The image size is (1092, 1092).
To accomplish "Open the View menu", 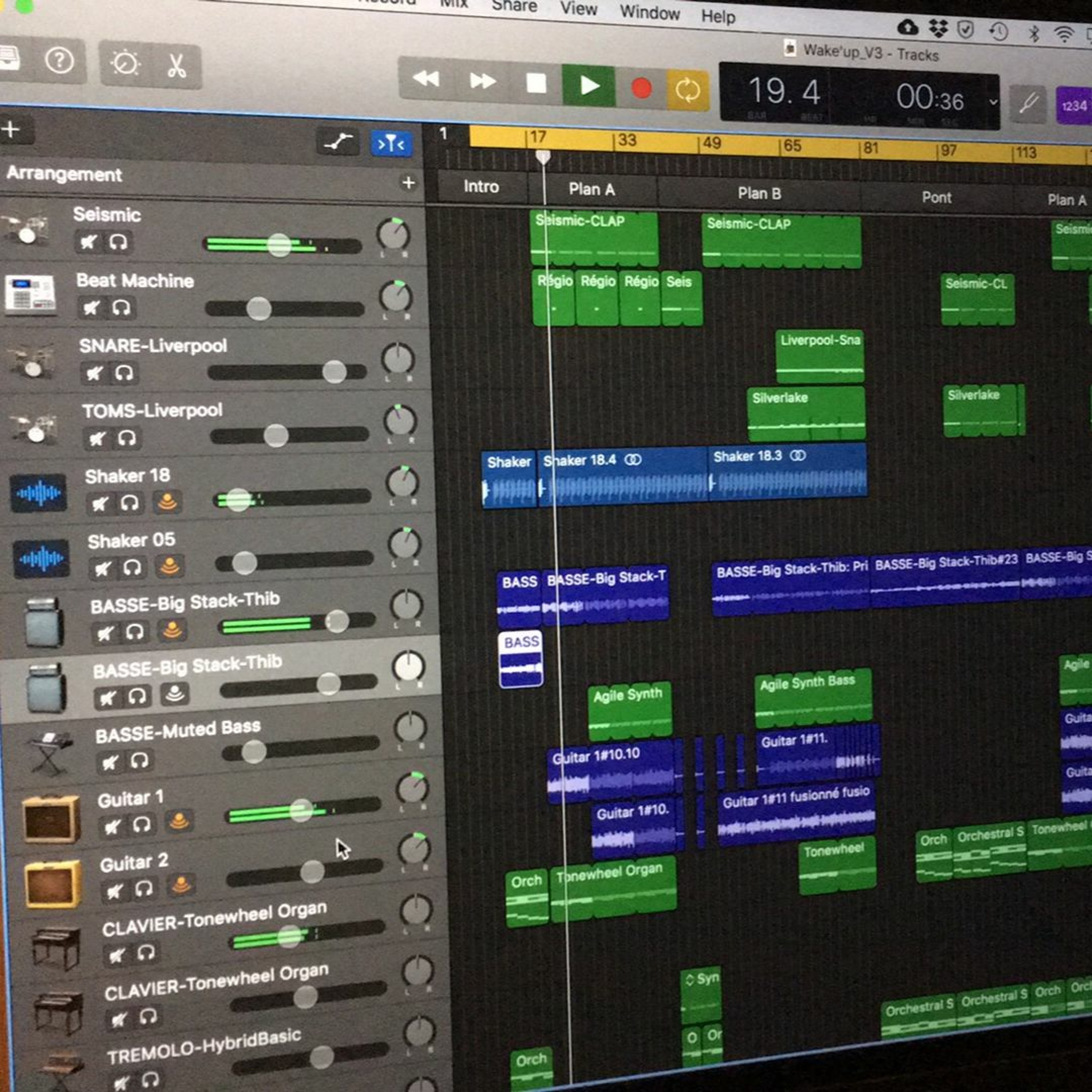I will (578, 8).
